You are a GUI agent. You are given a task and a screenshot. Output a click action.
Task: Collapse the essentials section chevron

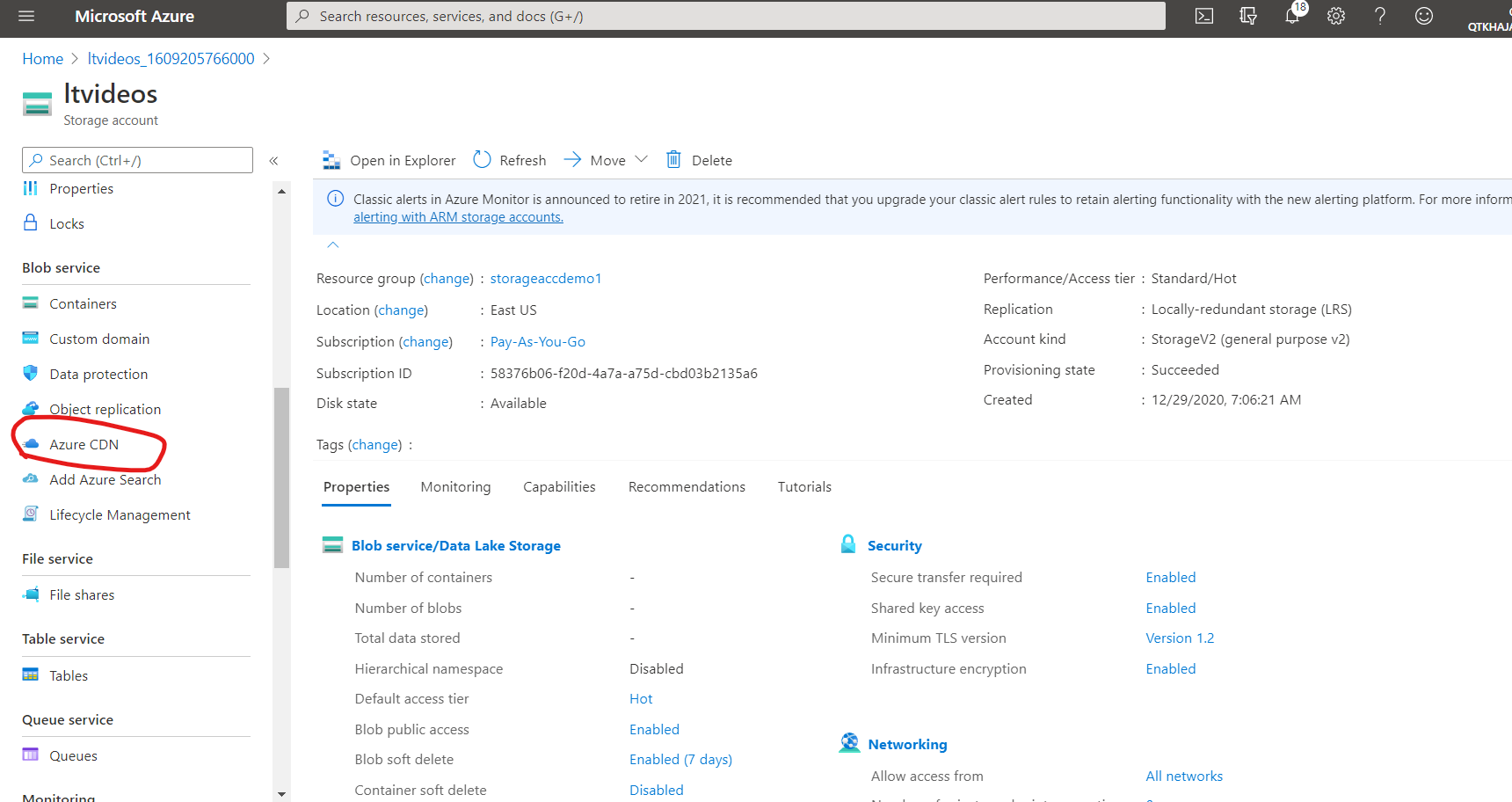click(333, 244)
